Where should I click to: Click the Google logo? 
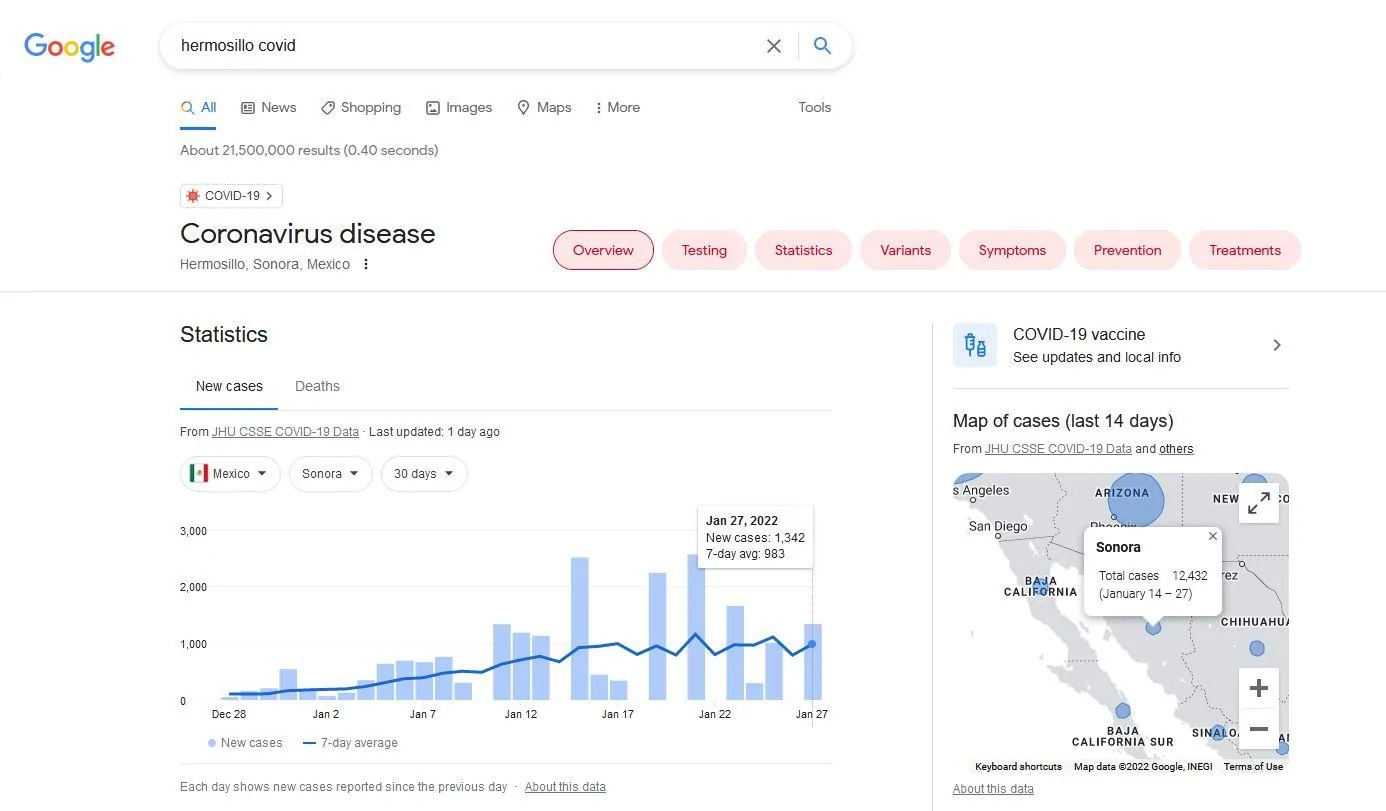pyautogui.click(x=69, y=46)
